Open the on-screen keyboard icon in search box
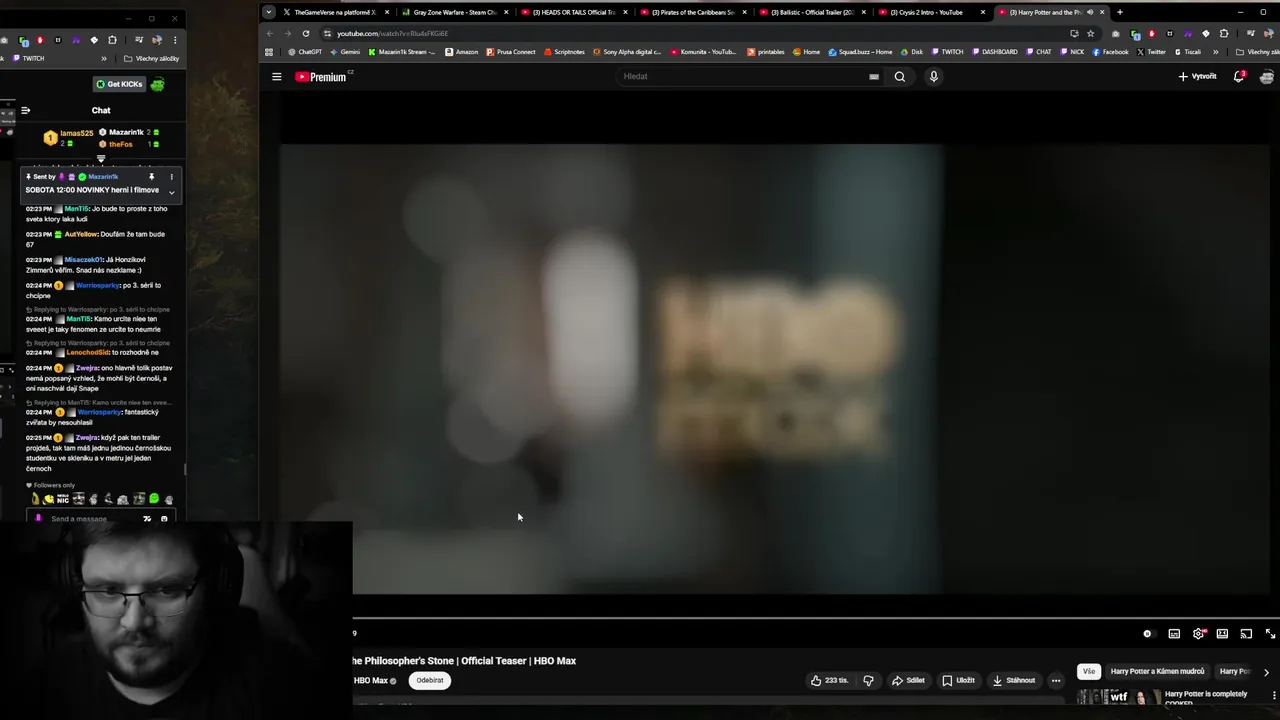Image resolution: width=1280 pixels, height=720 pixels. click(874, 76)
